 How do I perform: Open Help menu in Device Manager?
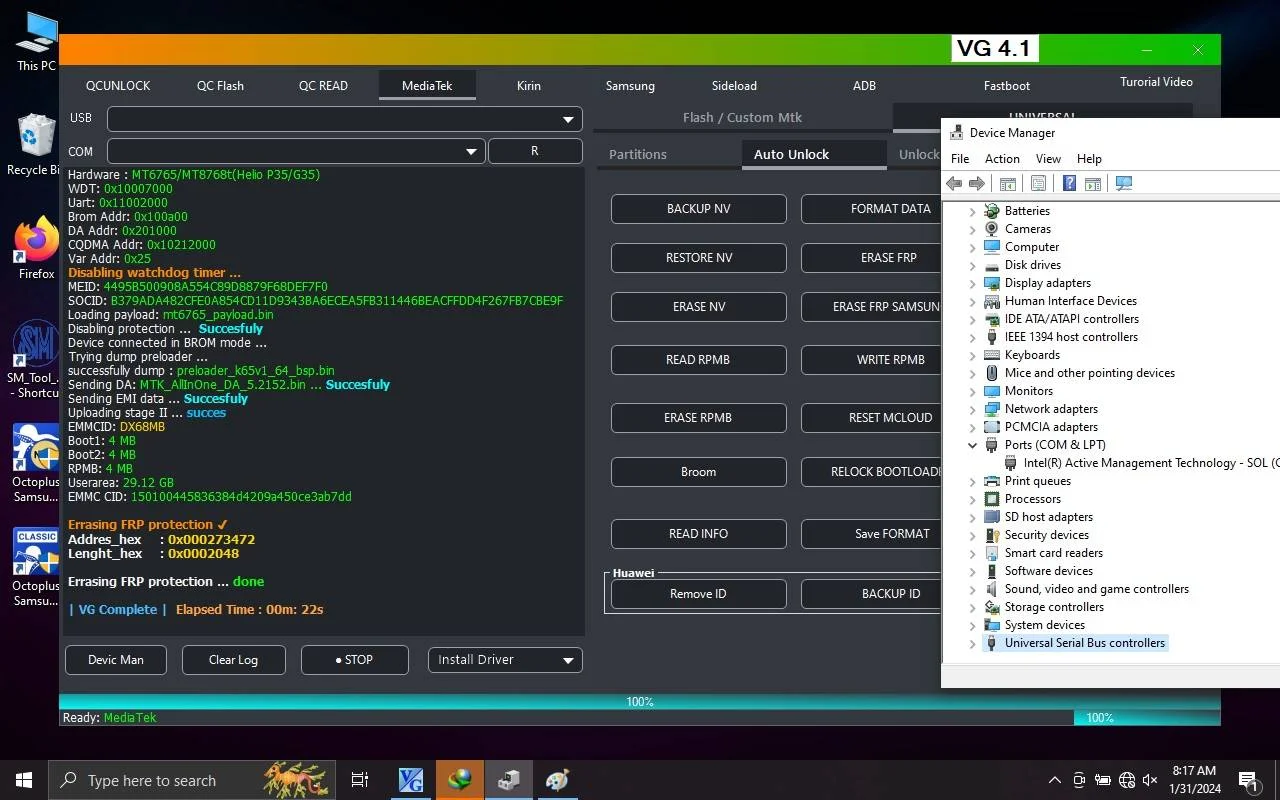(x=1089, y=159)
